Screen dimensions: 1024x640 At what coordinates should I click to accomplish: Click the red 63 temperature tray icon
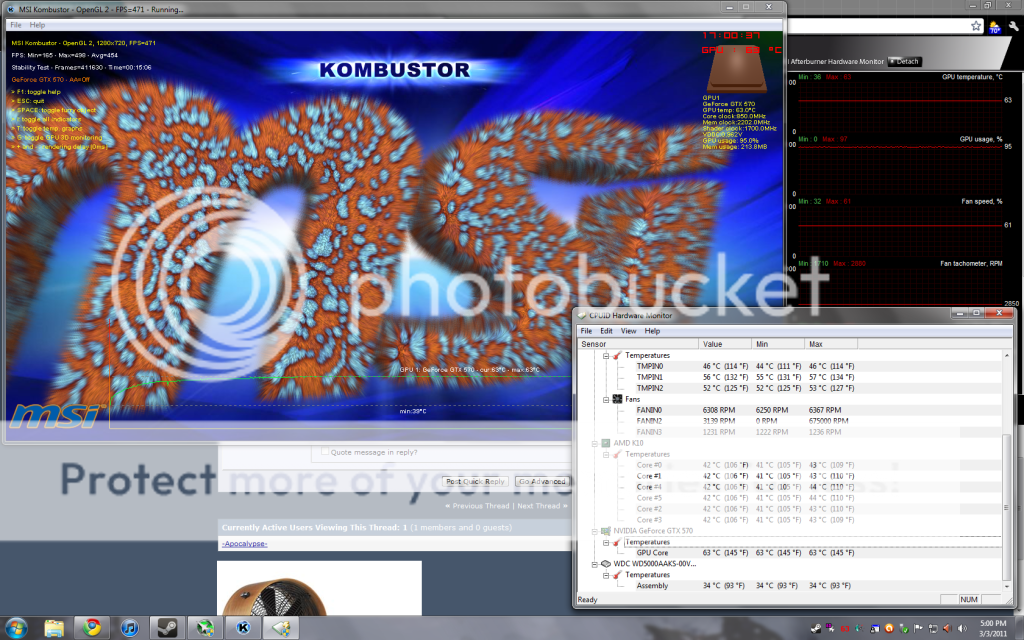click(845, 628)
